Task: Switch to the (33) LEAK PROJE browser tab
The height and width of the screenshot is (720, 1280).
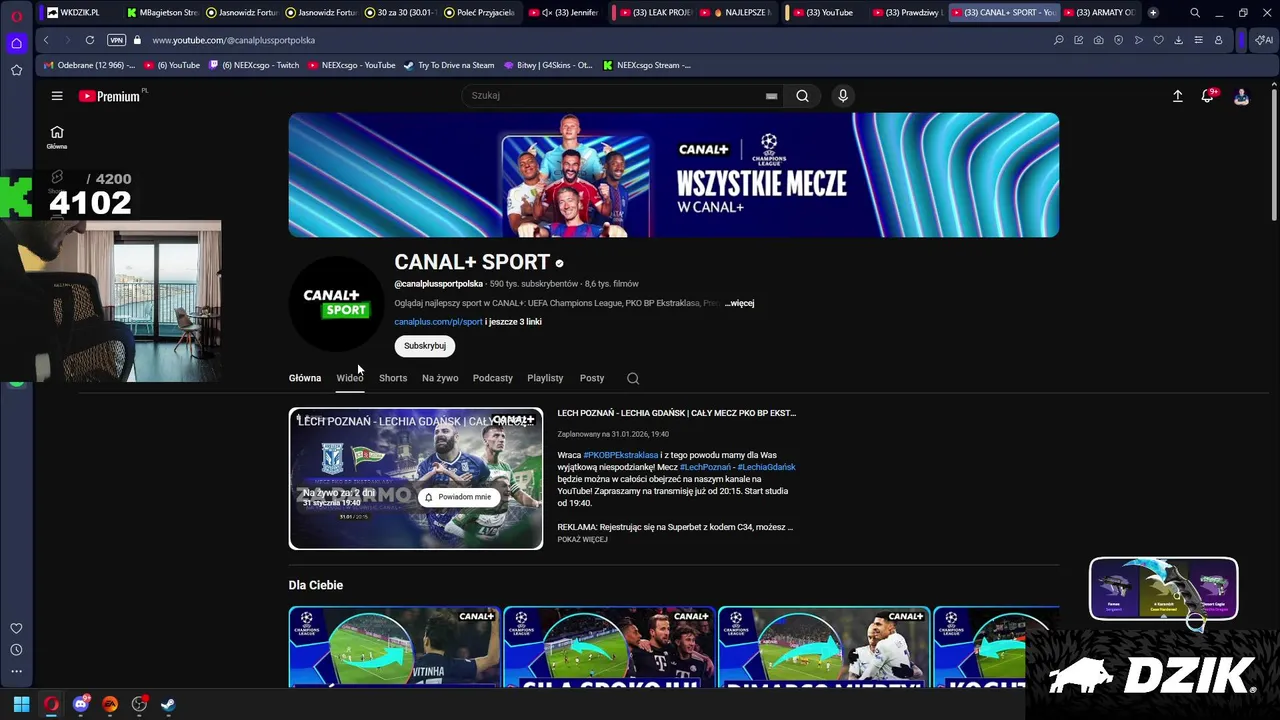Action: pos(656,12)
